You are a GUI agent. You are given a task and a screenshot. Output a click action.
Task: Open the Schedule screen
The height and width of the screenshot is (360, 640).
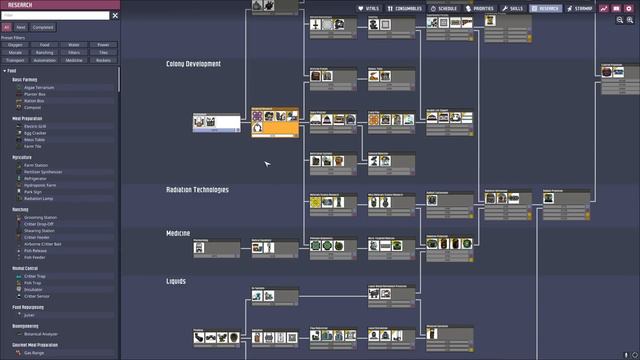tap(444, 8)
